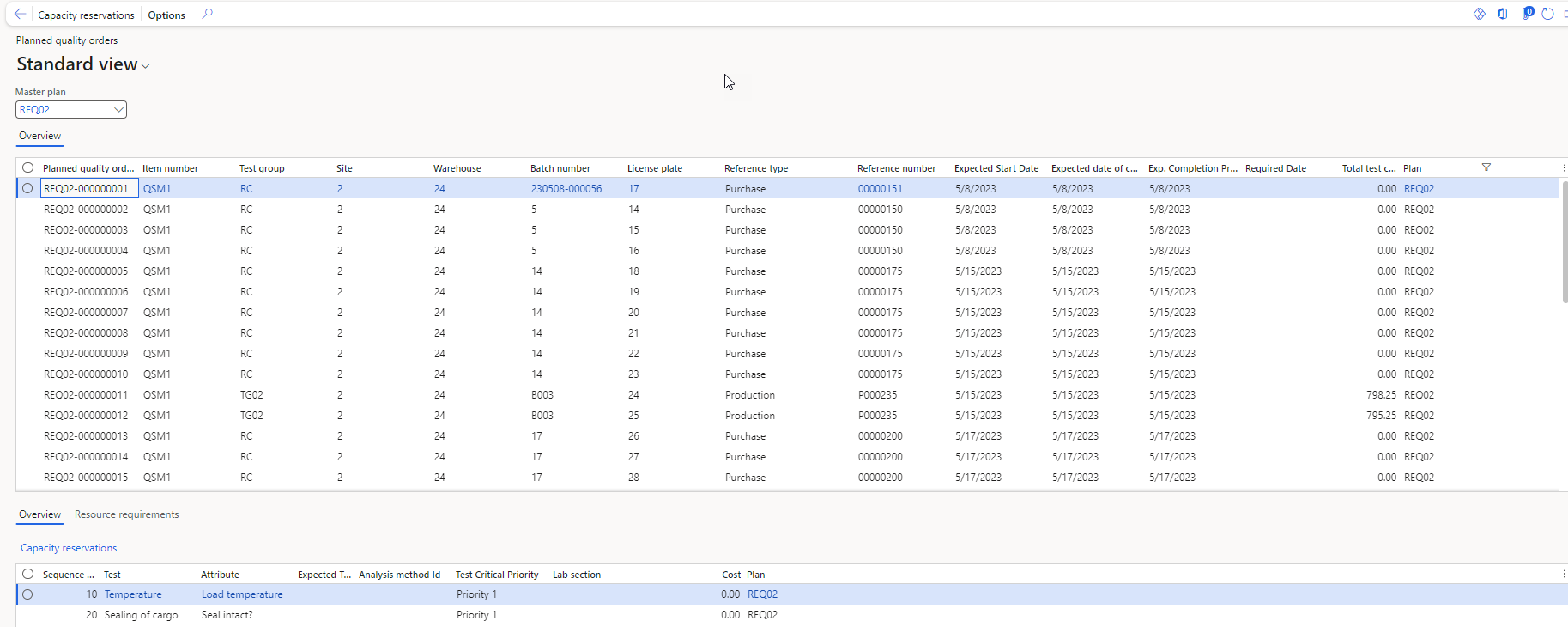The height and width of the screenshot is (627, 1568).
Task: Click the Planned quality order REQ02-000000001 field
Action: 88,189
